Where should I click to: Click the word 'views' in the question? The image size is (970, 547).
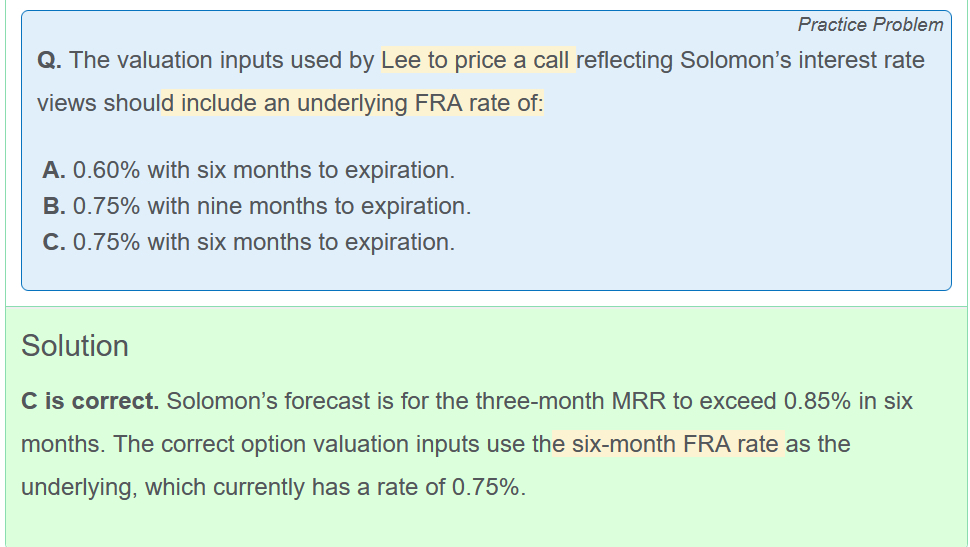[66, 103]
